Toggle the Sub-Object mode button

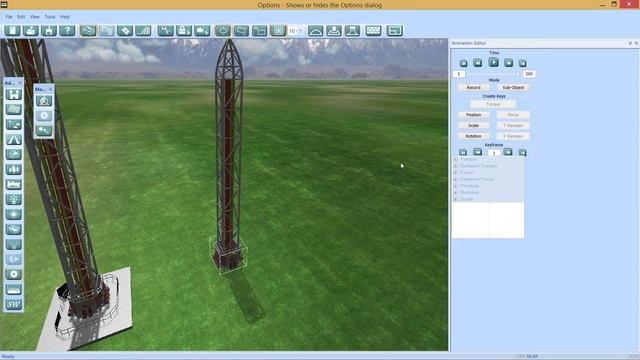[x=513, y=87]
